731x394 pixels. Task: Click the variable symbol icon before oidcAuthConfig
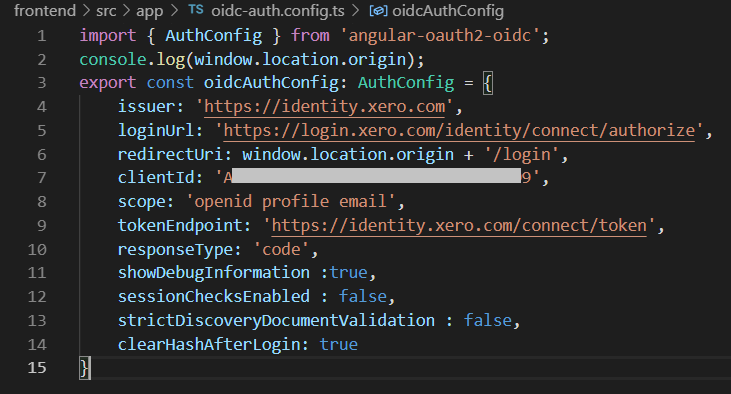pyautogui.click(x=378, y=10)
